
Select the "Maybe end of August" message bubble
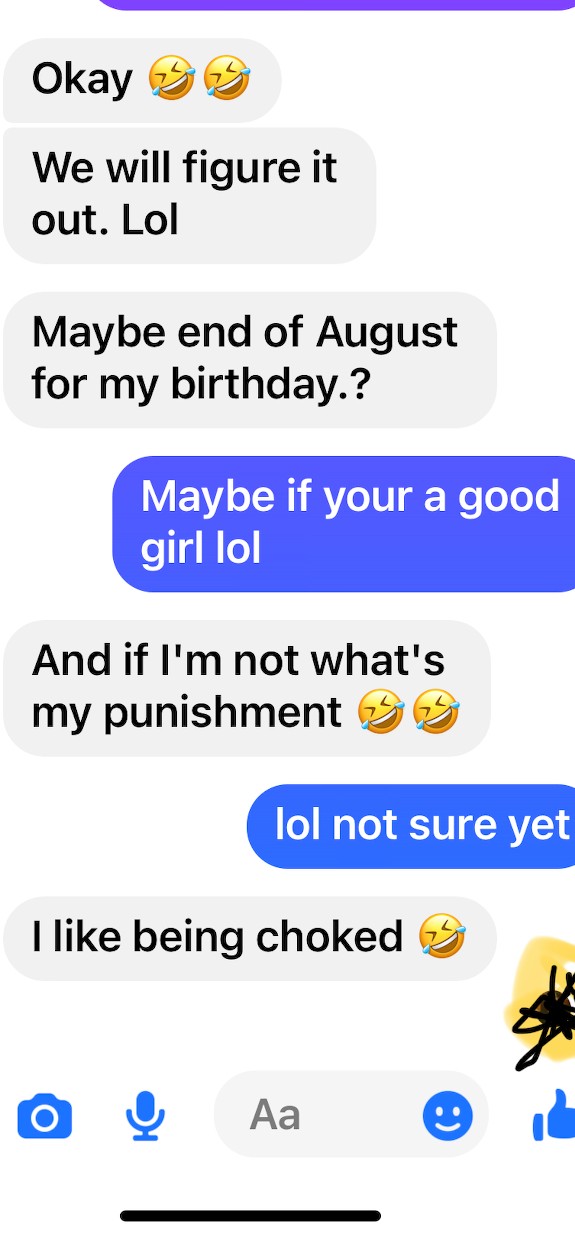coord(250,360)
